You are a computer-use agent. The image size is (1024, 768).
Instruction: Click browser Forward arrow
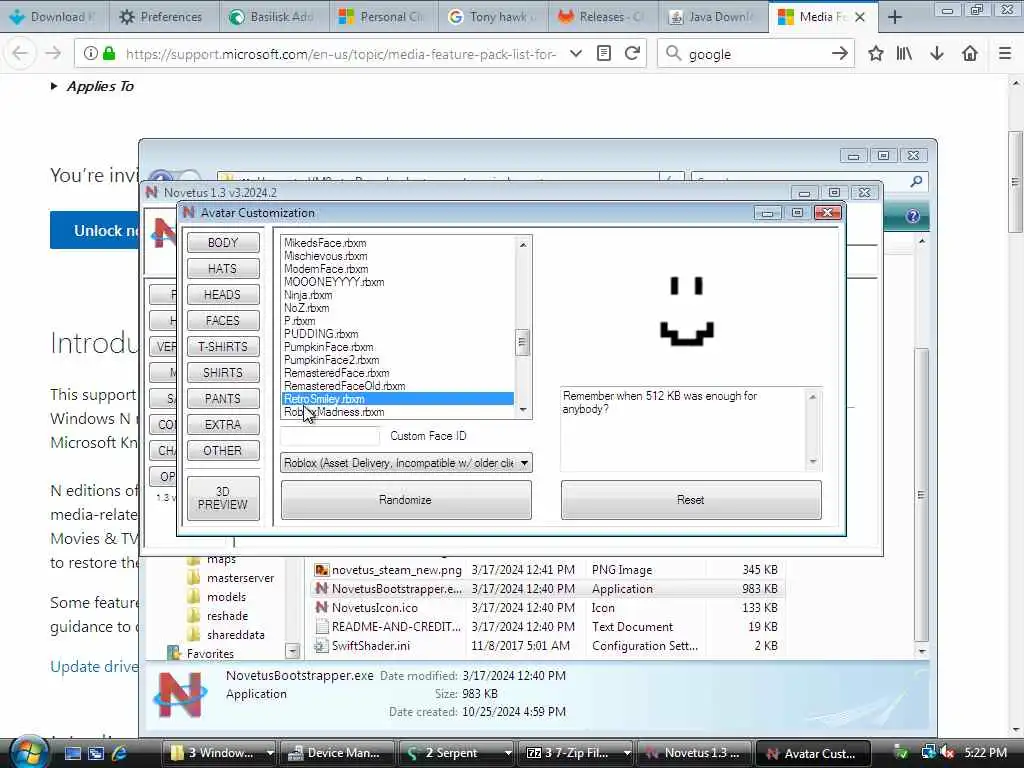pos(53,54)
